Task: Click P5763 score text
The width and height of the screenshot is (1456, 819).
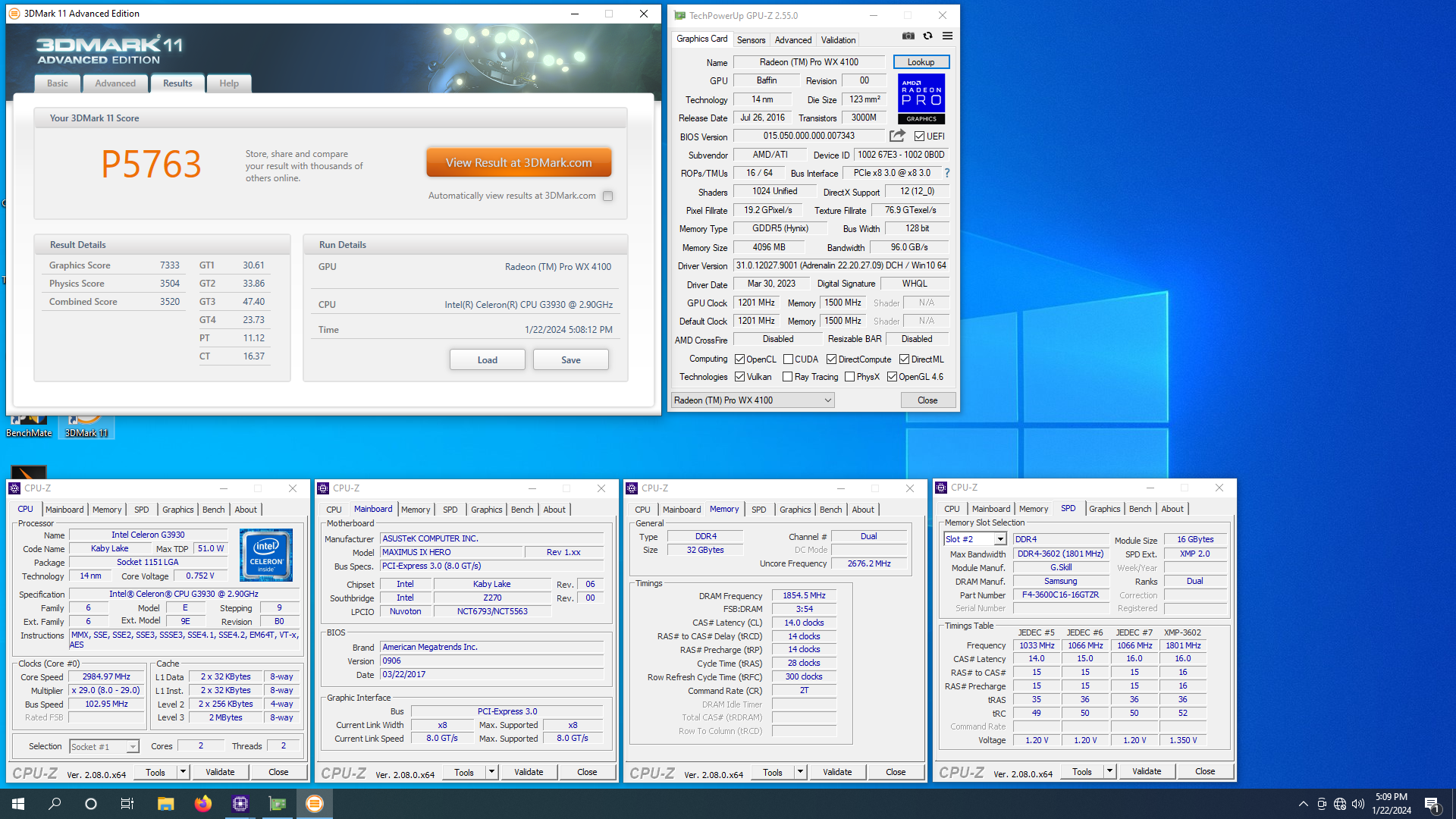Action: pos(152,165)
